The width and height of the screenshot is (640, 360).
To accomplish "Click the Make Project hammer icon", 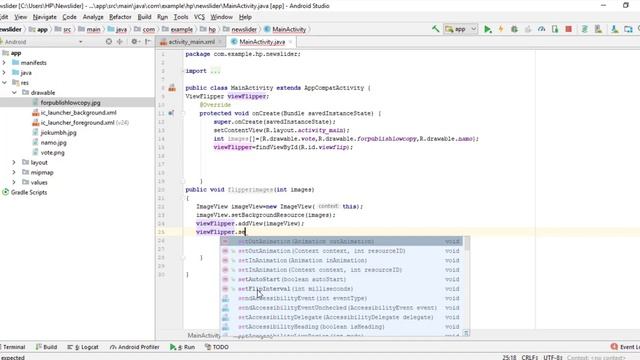I will tap(436, 29).
